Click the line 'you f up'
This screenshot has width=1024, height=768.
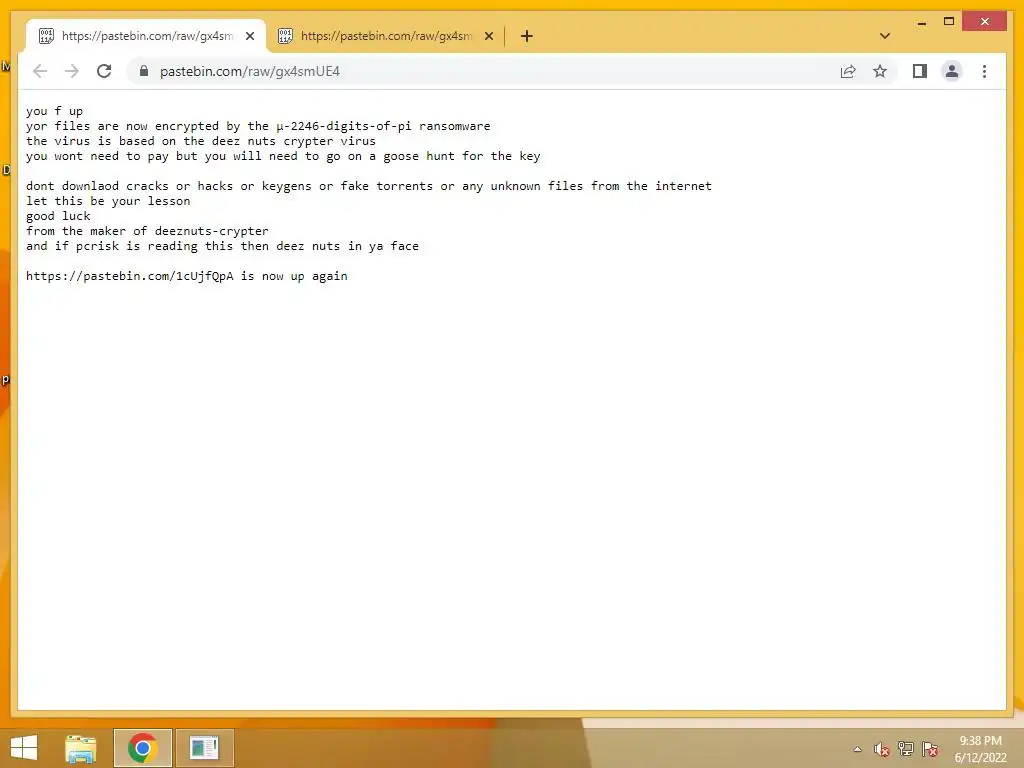coord(54,111)
